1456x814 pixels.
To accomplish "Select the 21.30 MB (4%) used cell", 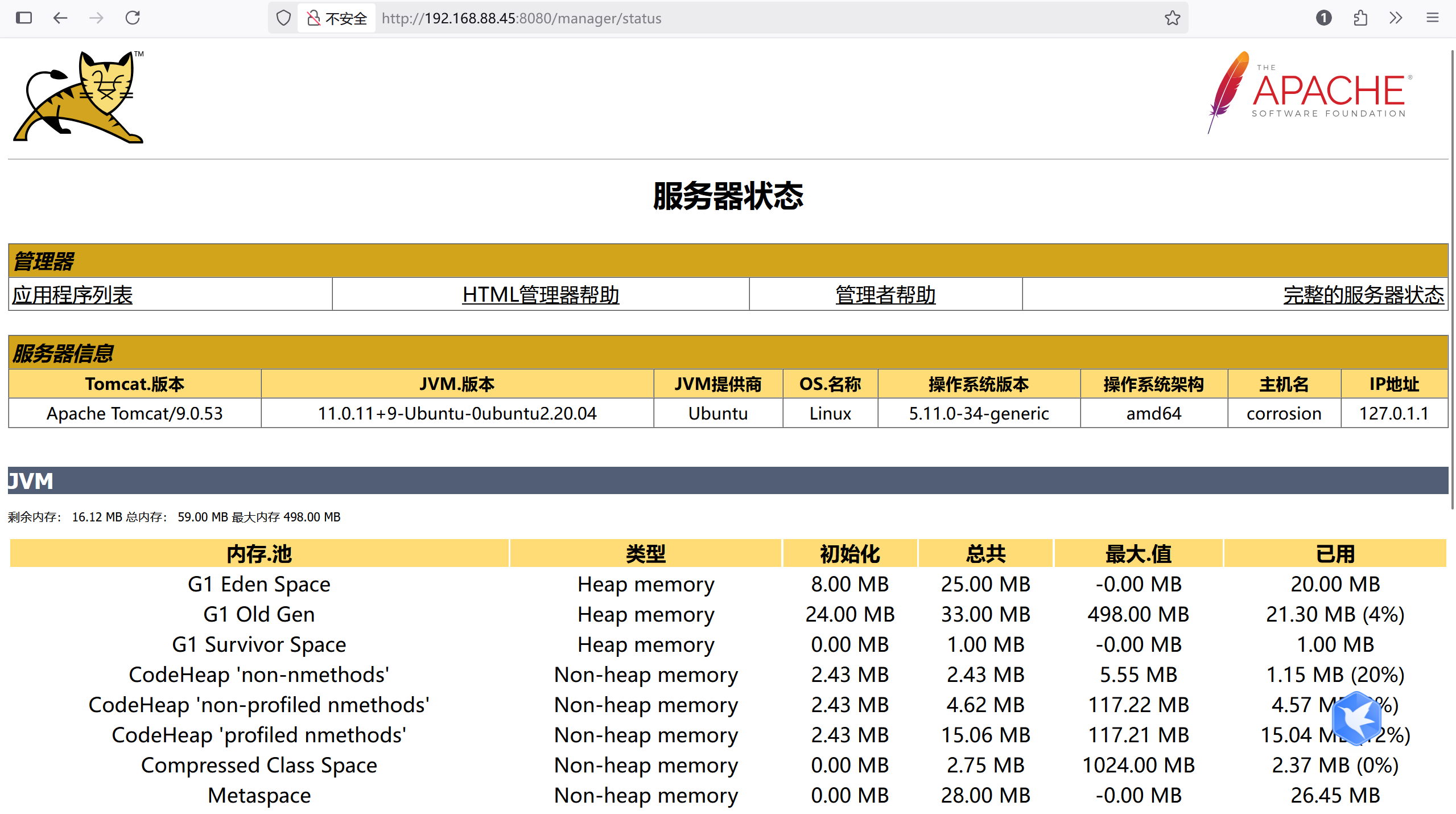I will click(1335, 614).
